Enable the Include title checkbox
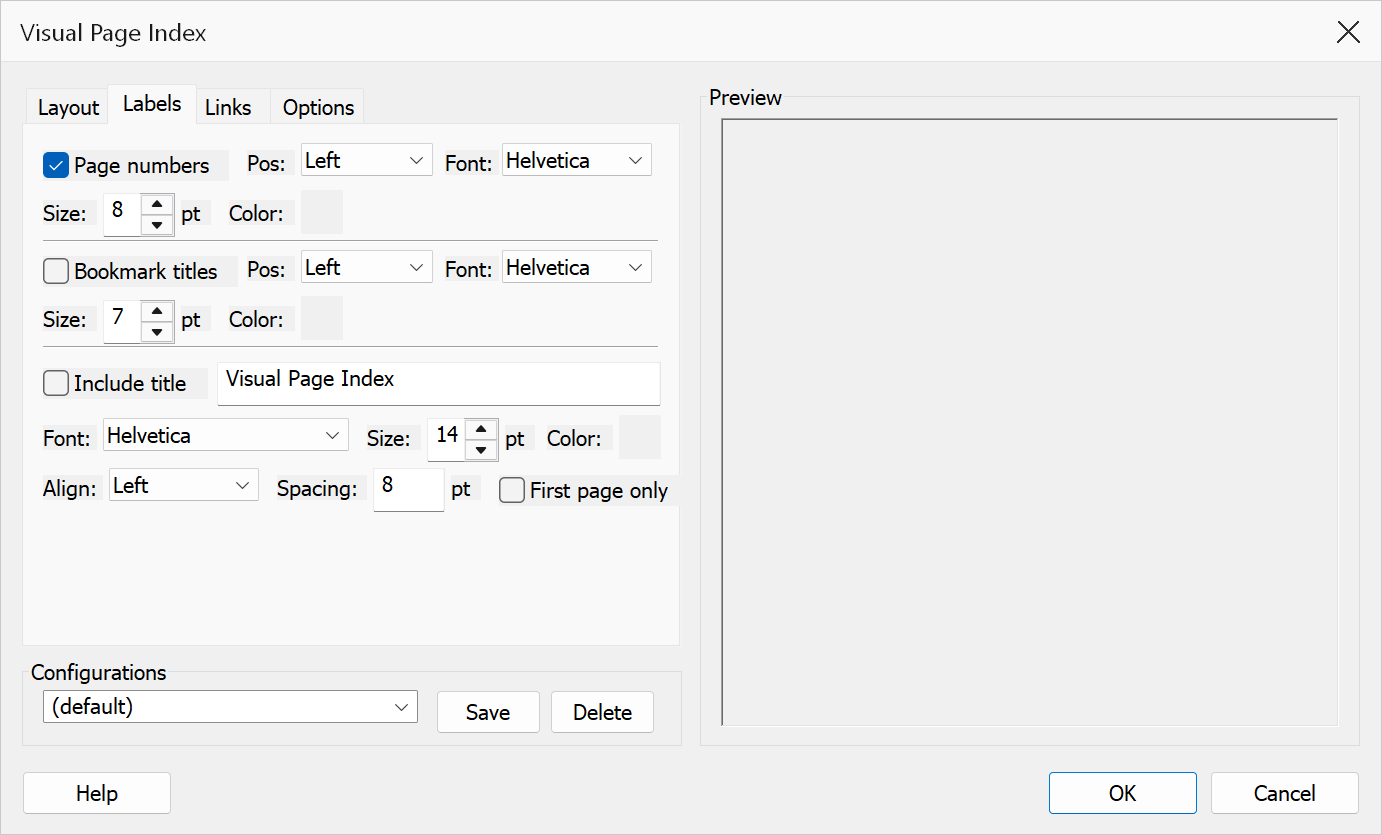Image resolution: width=1382 pixels, height=835 pixels. pos(56,383)
